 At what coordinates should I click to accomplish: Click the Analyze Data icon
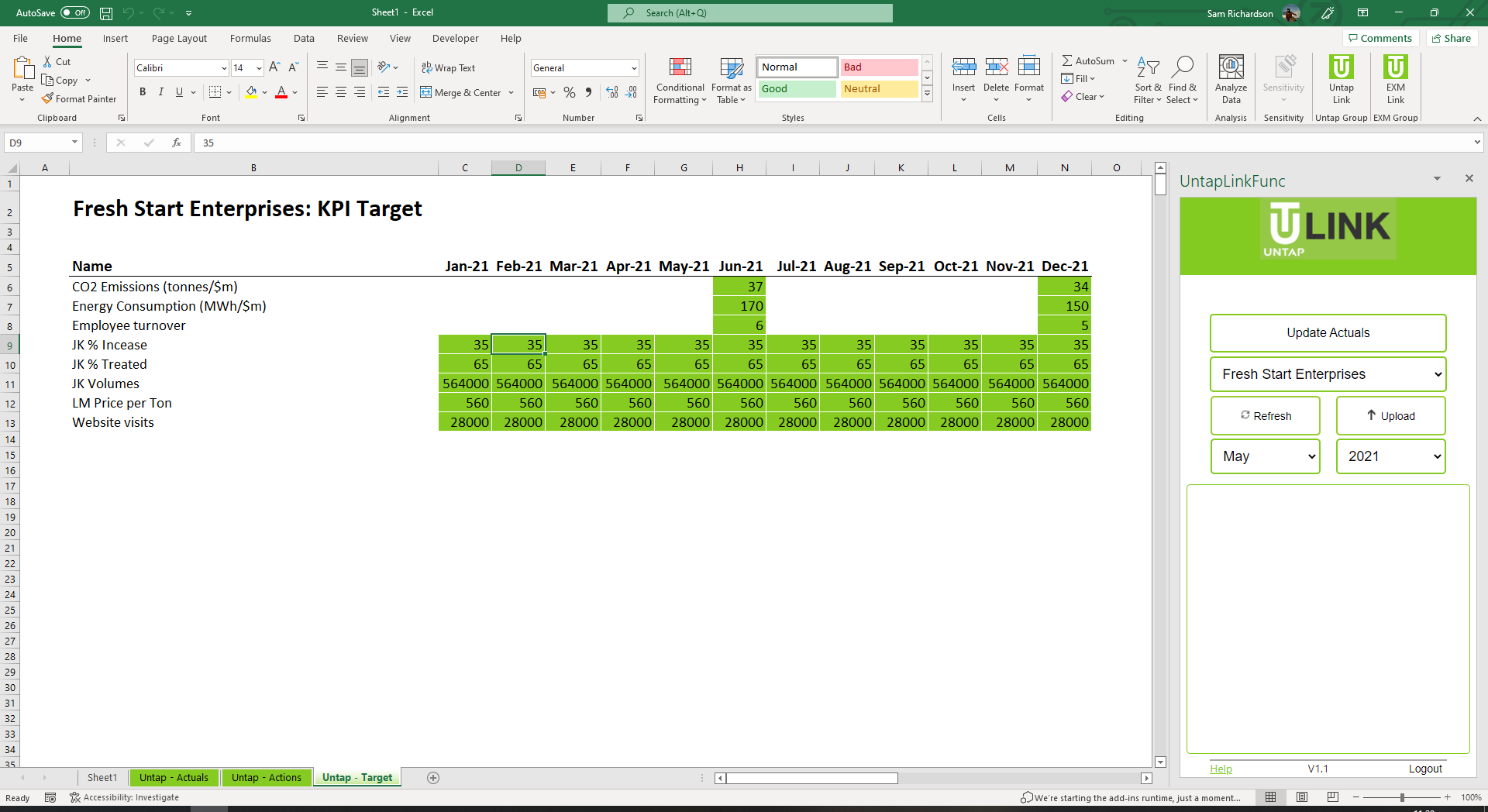[x=1231, y=67]
